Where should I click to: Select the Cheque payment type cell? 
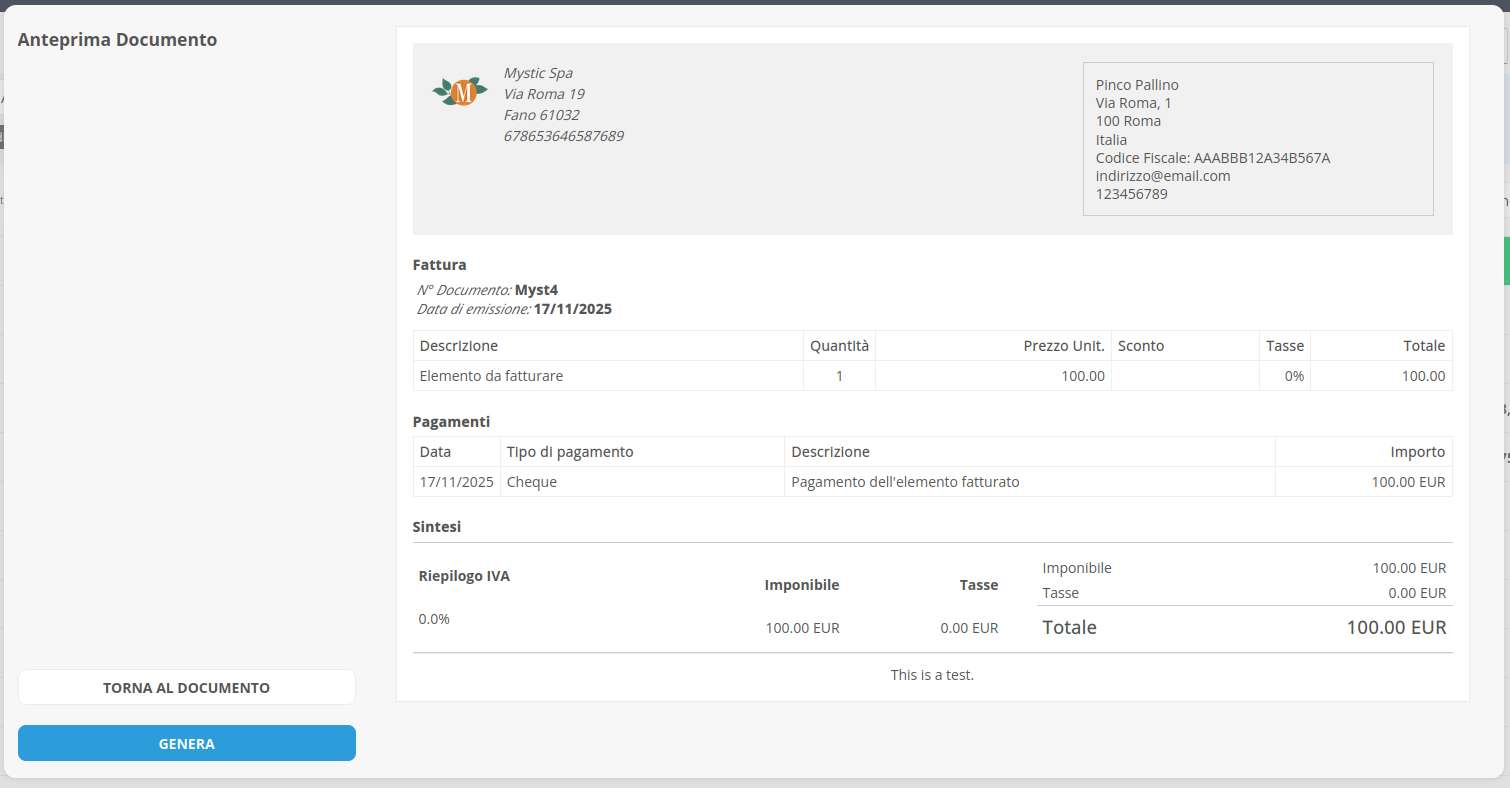tap(532, 482)
